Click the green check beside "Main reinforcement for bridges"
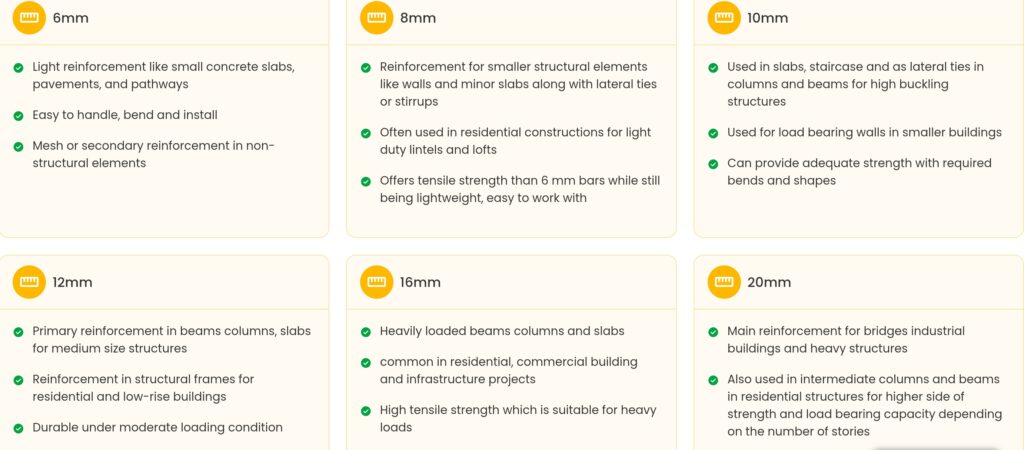The height and width of the screenshot is (450, 1024). click(x=713, y=332)
